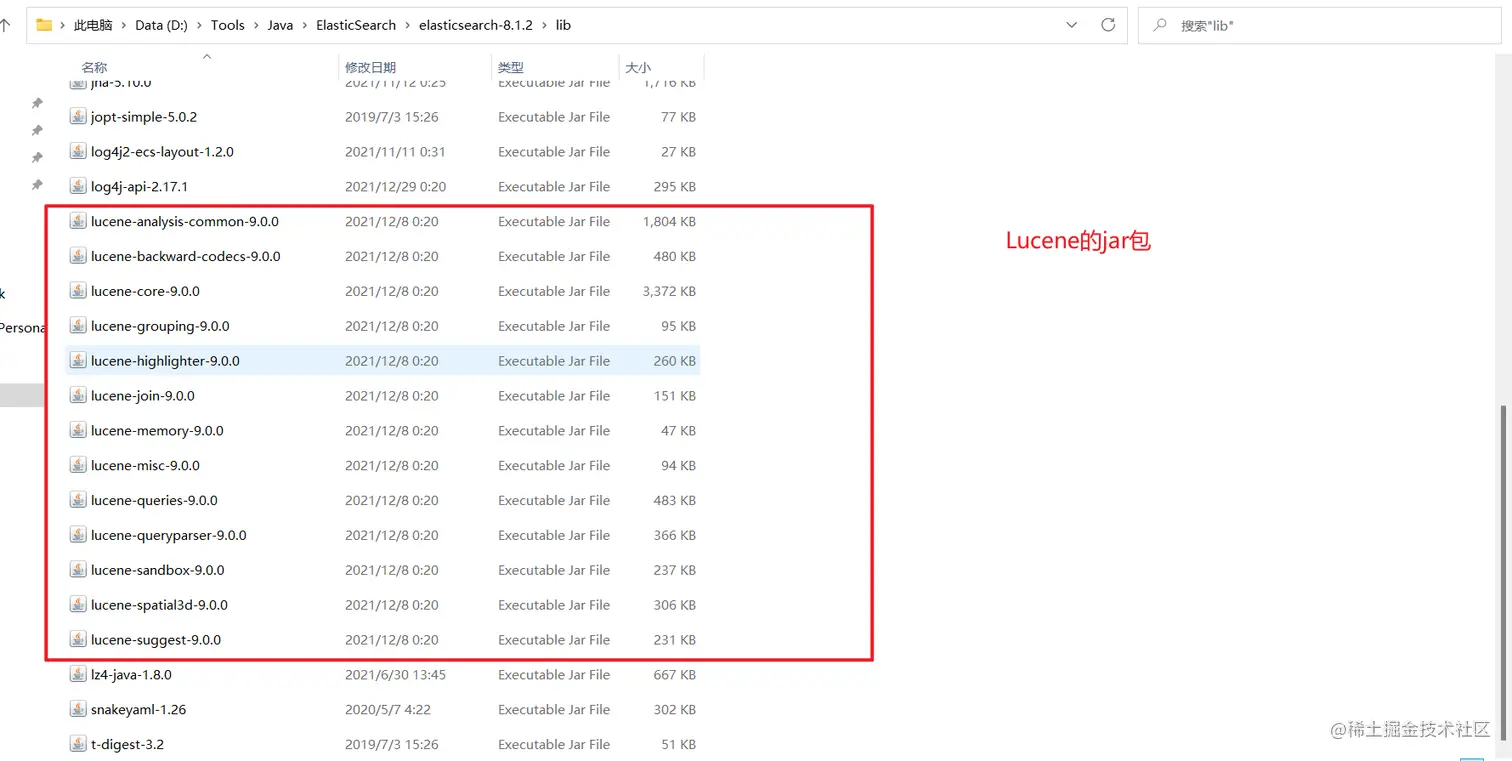Click the jar icon of lucene-memory-9.0.0
This screenshot has width=1512, height=761.
tap(78, 431)
